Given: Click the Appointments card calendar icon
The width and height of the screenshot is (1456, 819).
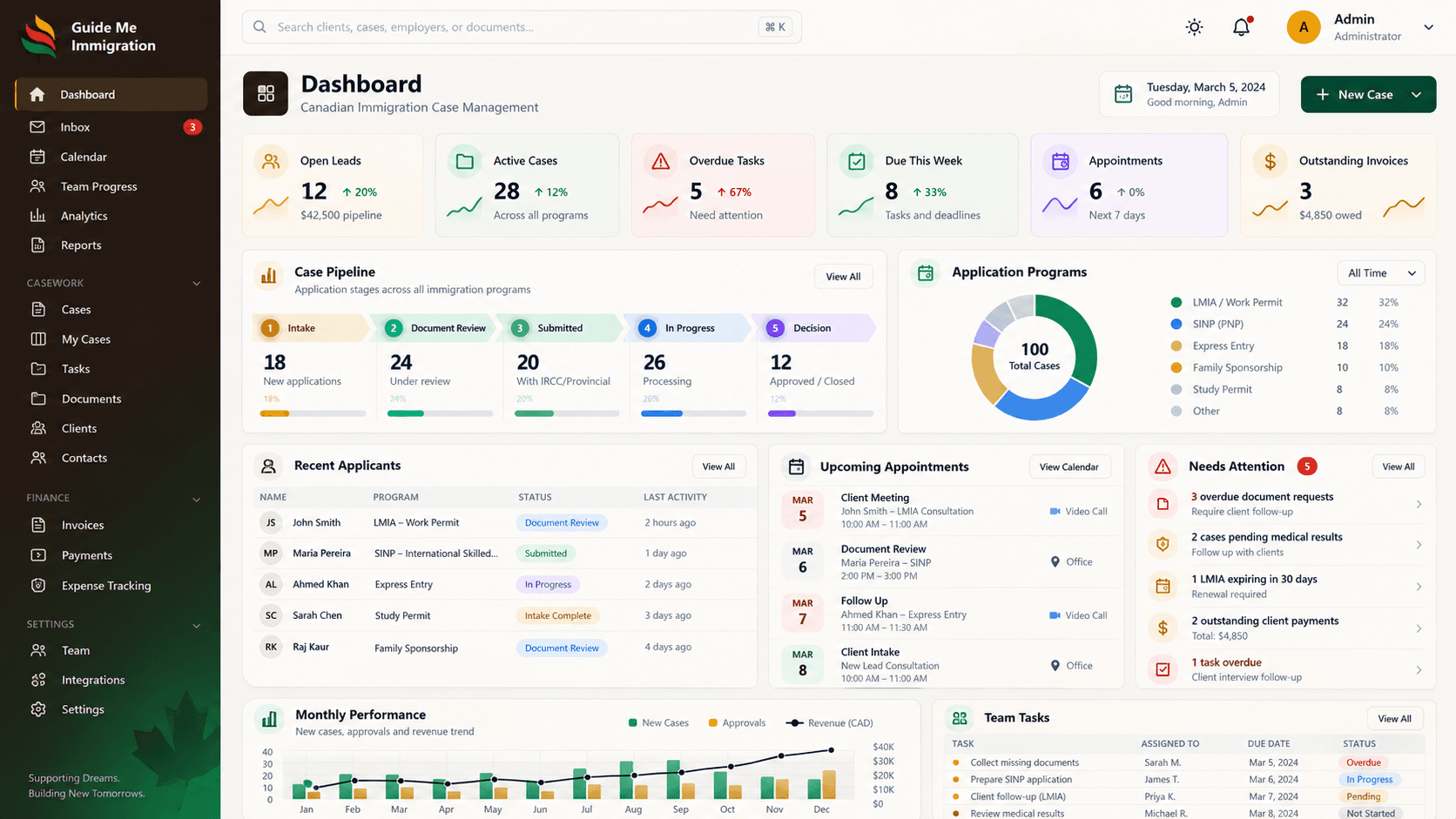Looking at the screenshot, I should [1060, 161].
